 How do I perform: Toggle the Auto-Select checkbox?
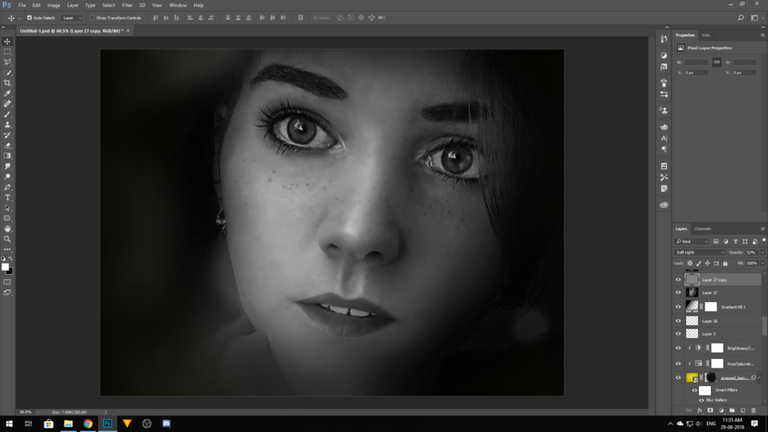click(28, 18)
